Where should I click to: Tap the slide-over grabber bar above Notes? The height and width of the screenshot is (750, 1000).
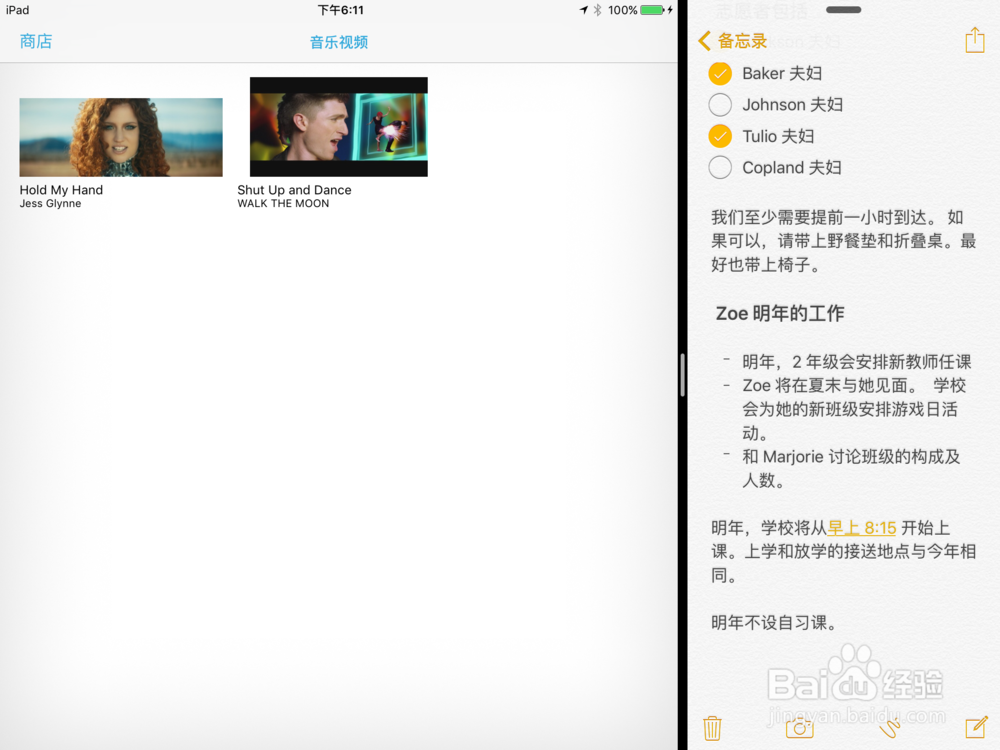click(843, 10)
